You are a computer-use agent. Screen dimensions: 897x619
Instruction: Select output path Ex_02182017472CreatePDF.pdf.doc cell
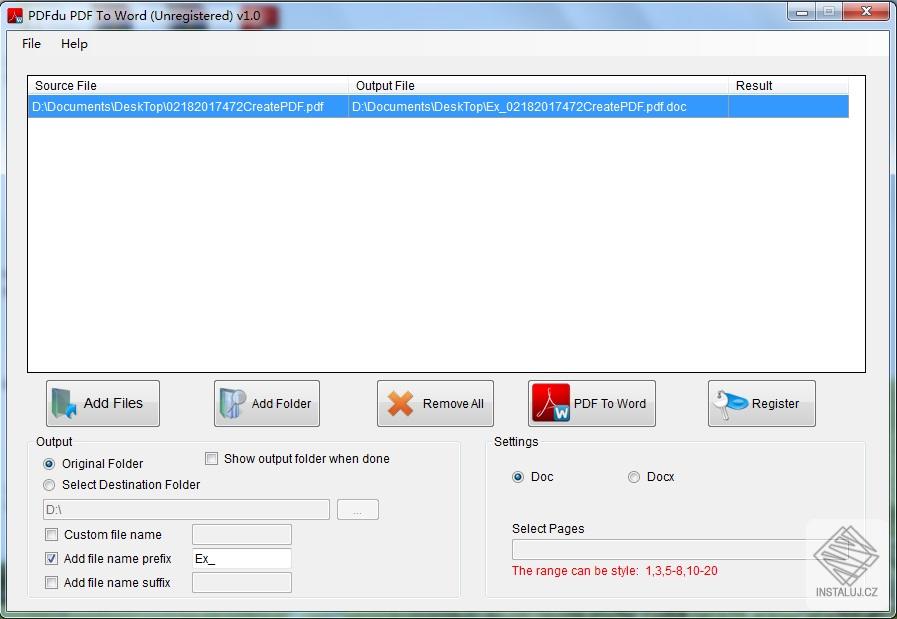(538, 107)
